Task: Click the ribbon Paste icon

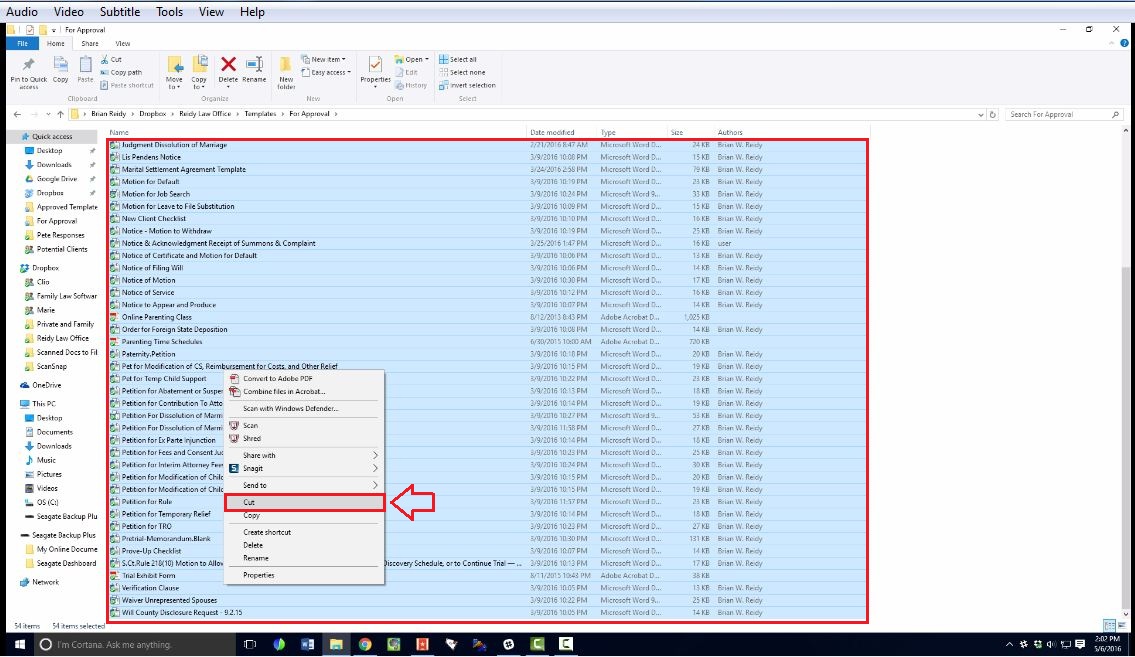Action: [x=85, y=64]
